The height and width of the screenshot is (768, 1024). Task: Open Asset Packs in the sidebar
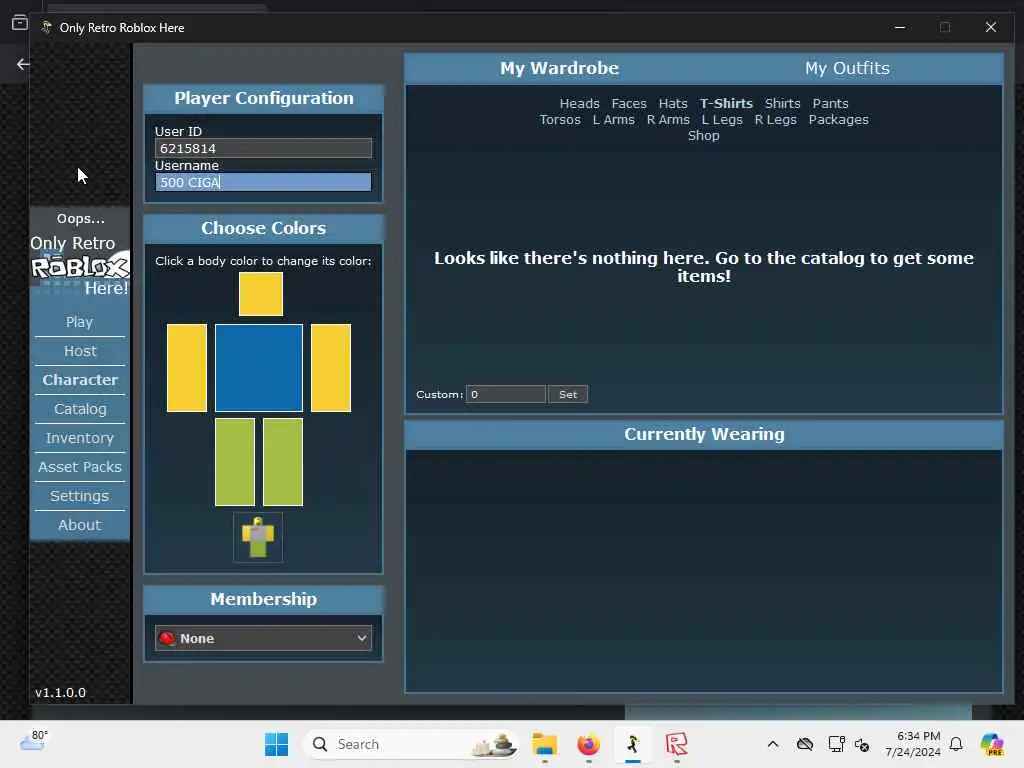pos(80,467)
